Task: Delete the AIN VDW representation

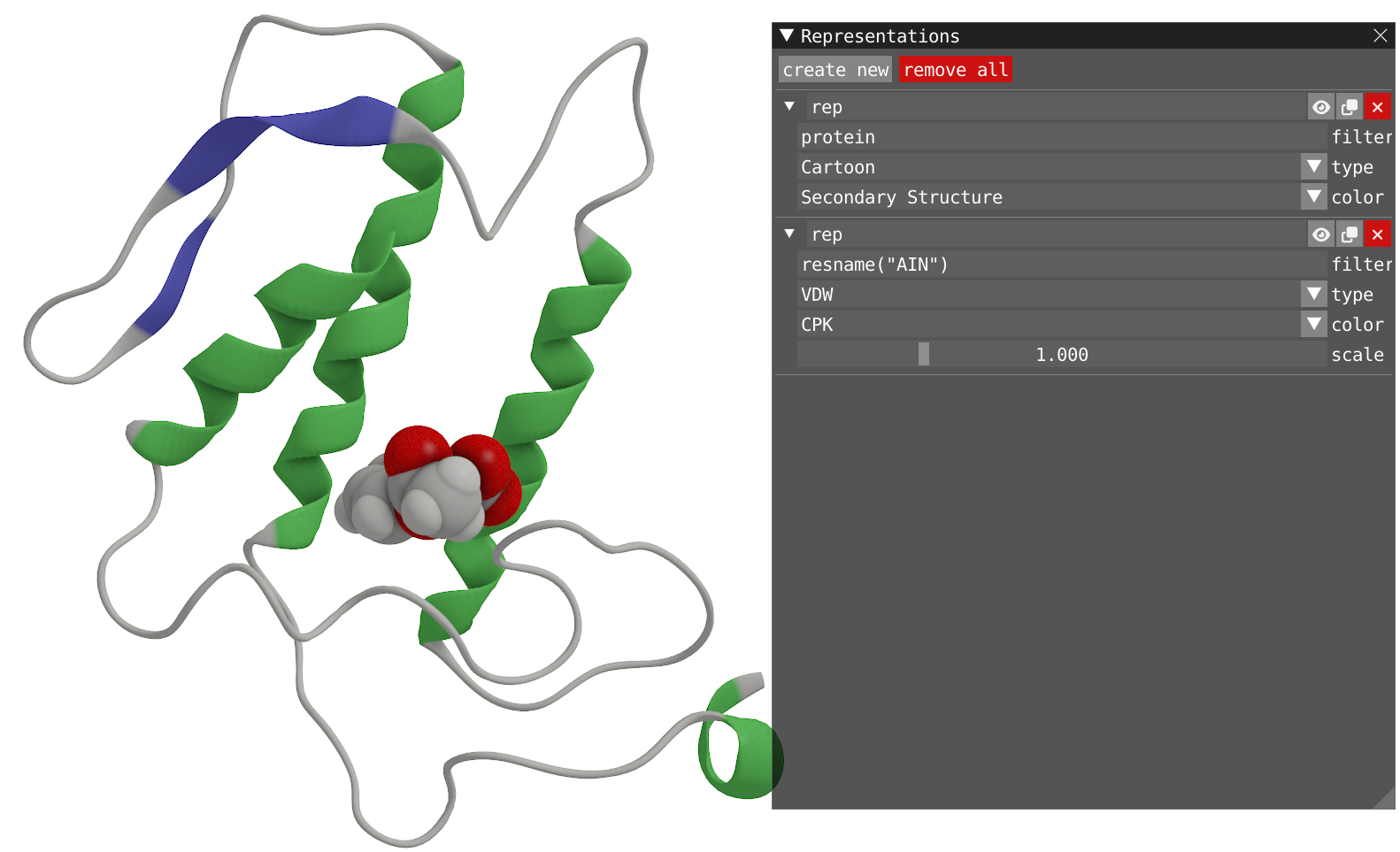Action: click(1377, 234)
